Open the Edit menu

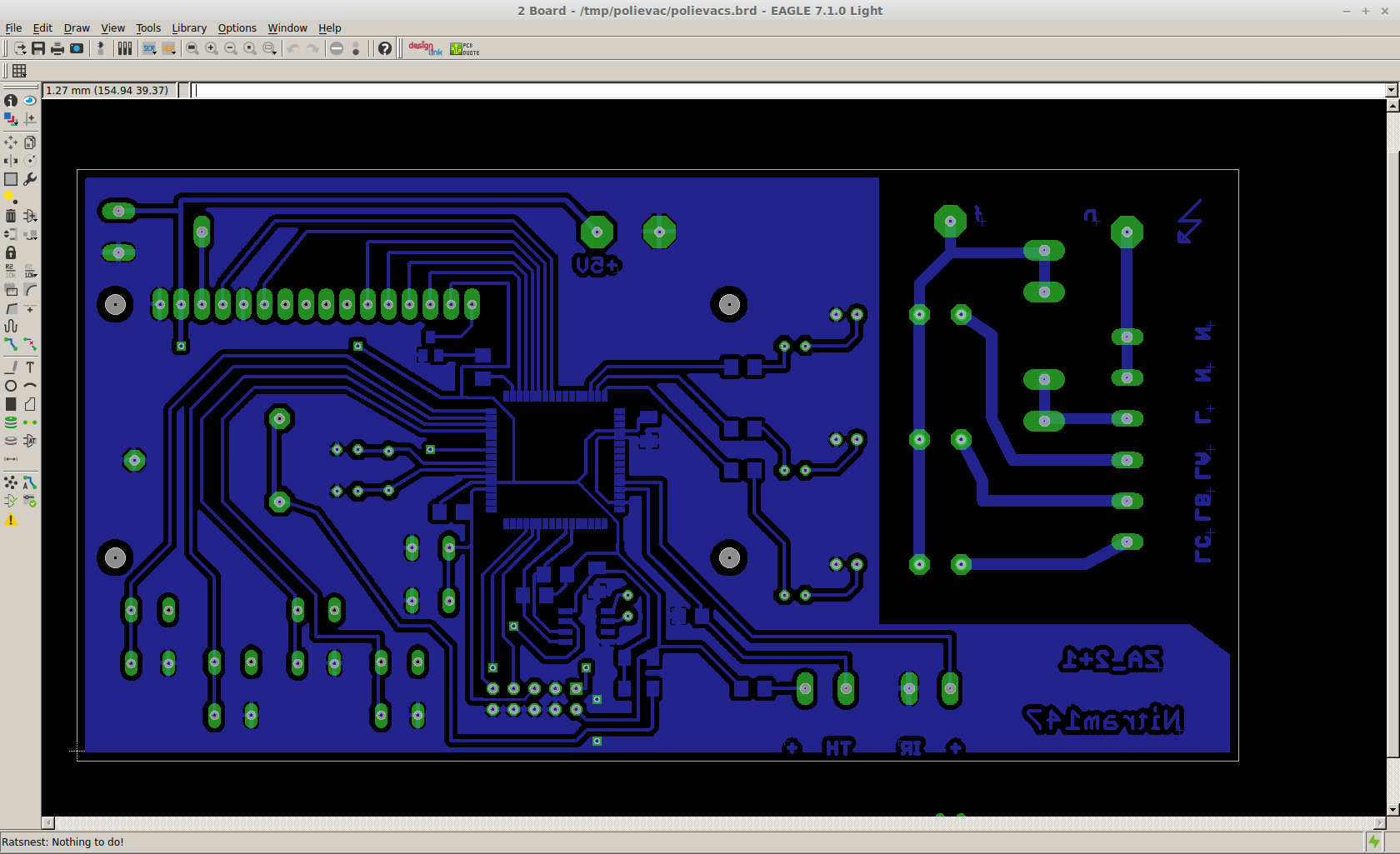point(42,27)
